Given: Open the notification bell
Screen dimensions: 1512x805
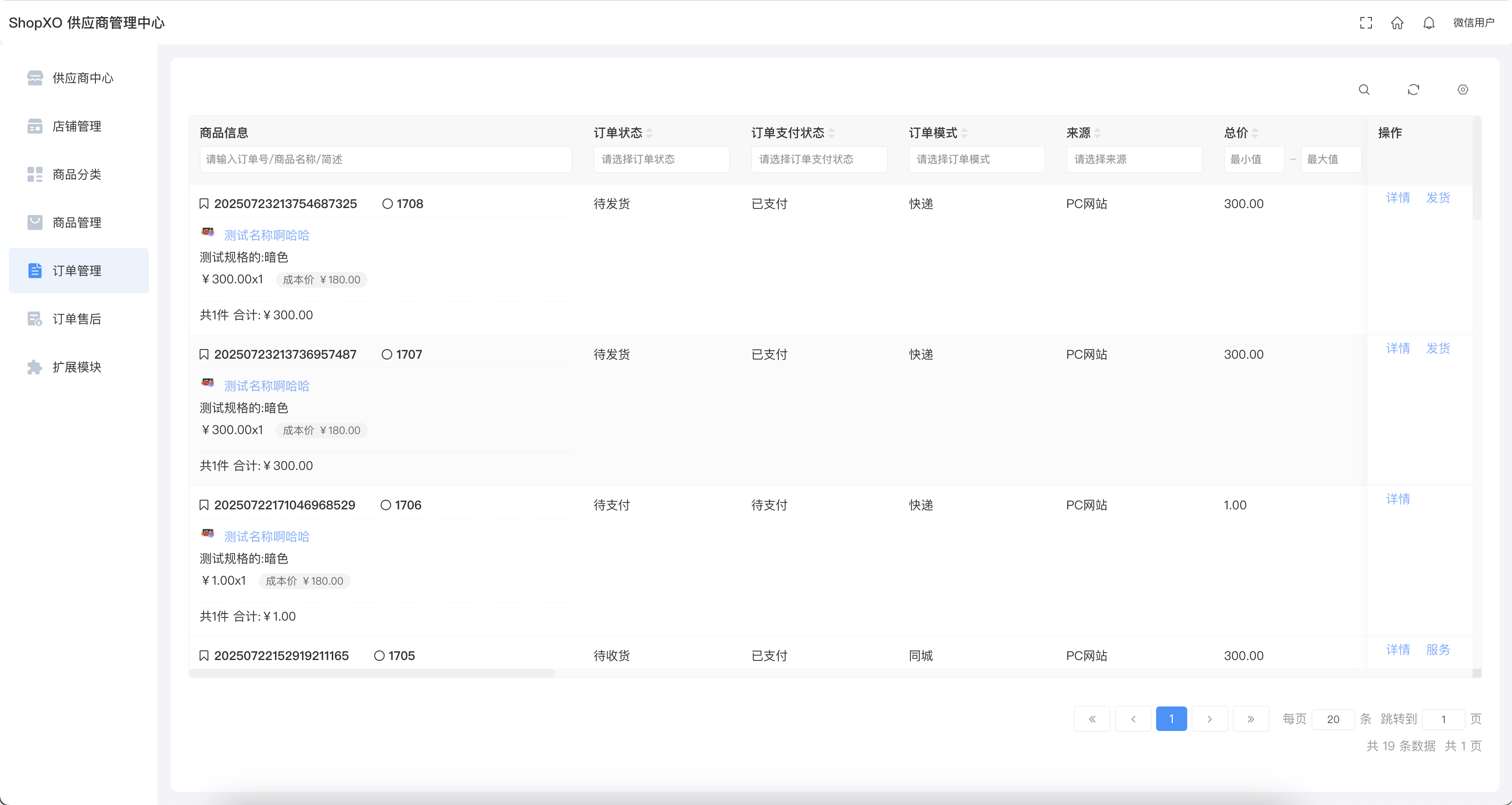Looking at the screenshot, I should (1429, 23).
